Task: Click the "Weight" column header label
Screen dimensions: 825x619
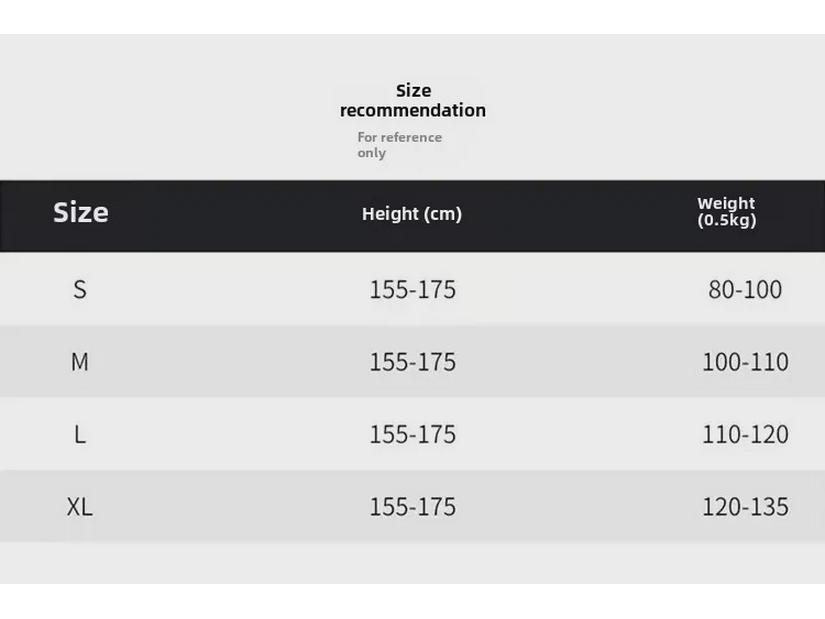Action: coord(726,203)
